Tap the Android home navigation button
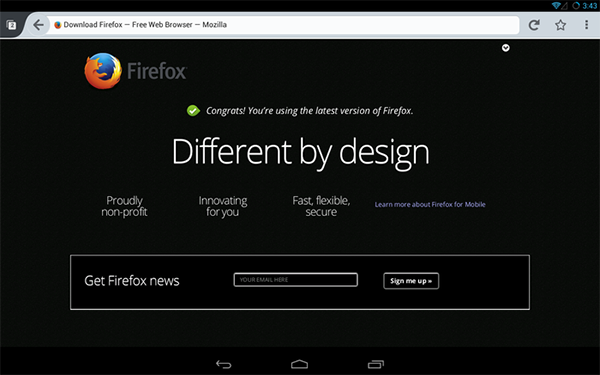600x375 pixels. [x=299, y=364]
